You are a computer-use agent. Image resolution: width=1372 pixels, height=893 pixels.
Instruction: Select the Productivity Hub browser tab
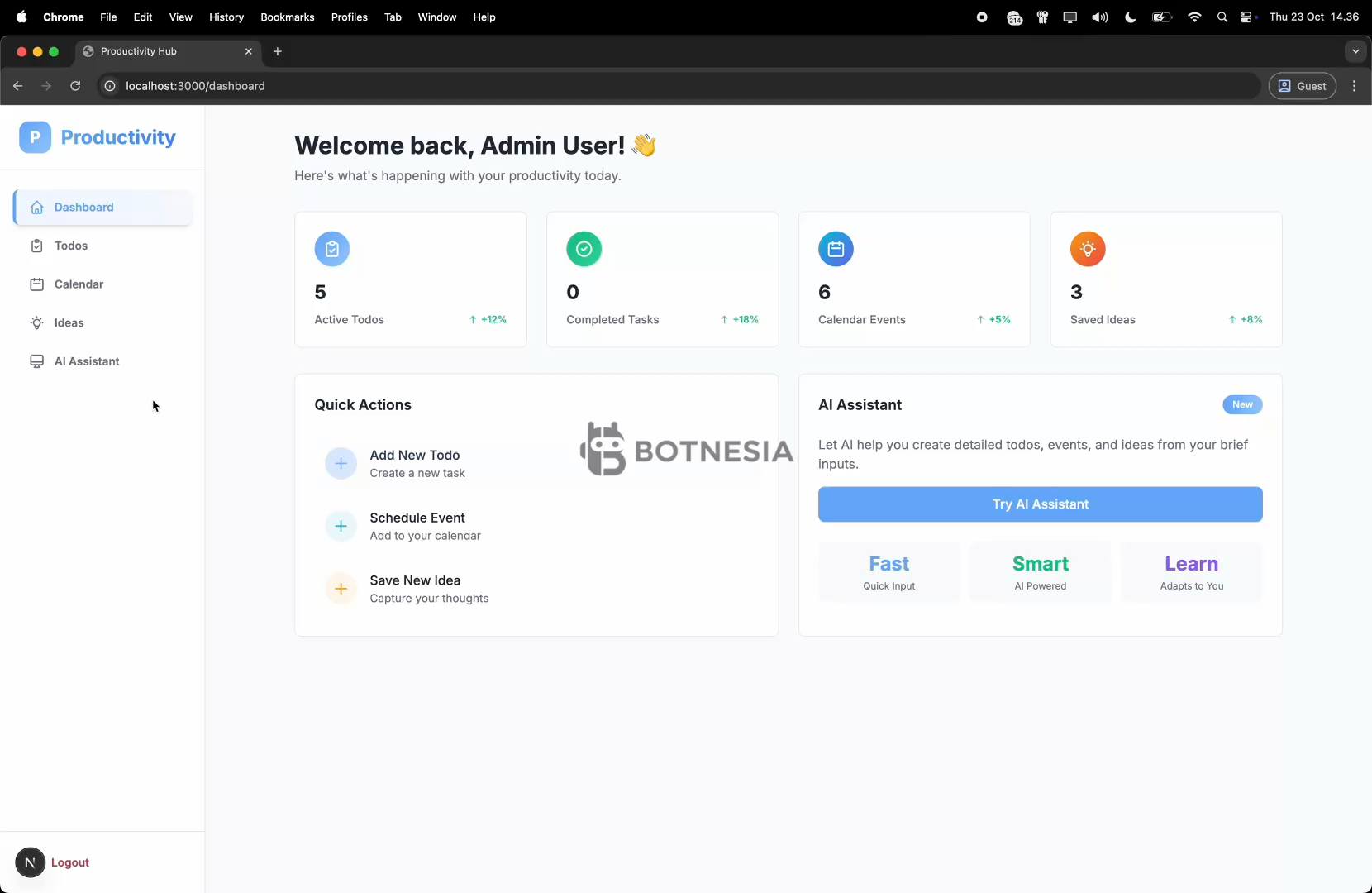(x=168, y=51)
